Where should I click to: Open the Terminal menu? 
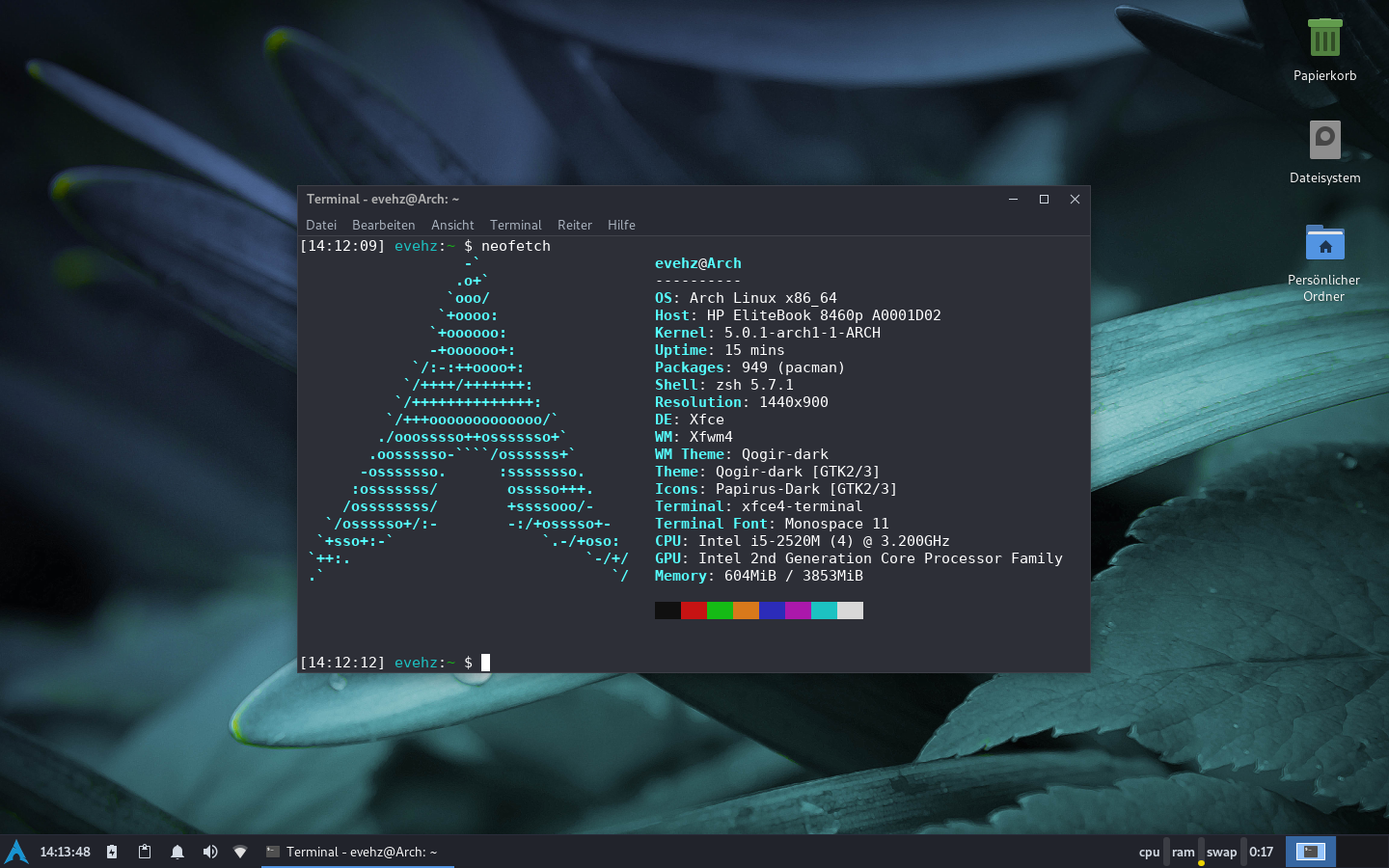pyautogui.click(x=516, y=225)
